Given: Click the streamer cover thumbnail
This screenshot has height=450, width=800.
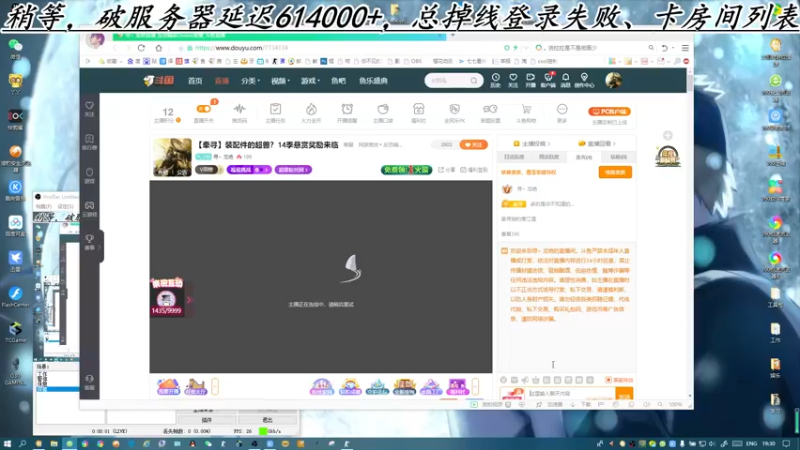Looking at the screenshot, I should pos(172,157).
